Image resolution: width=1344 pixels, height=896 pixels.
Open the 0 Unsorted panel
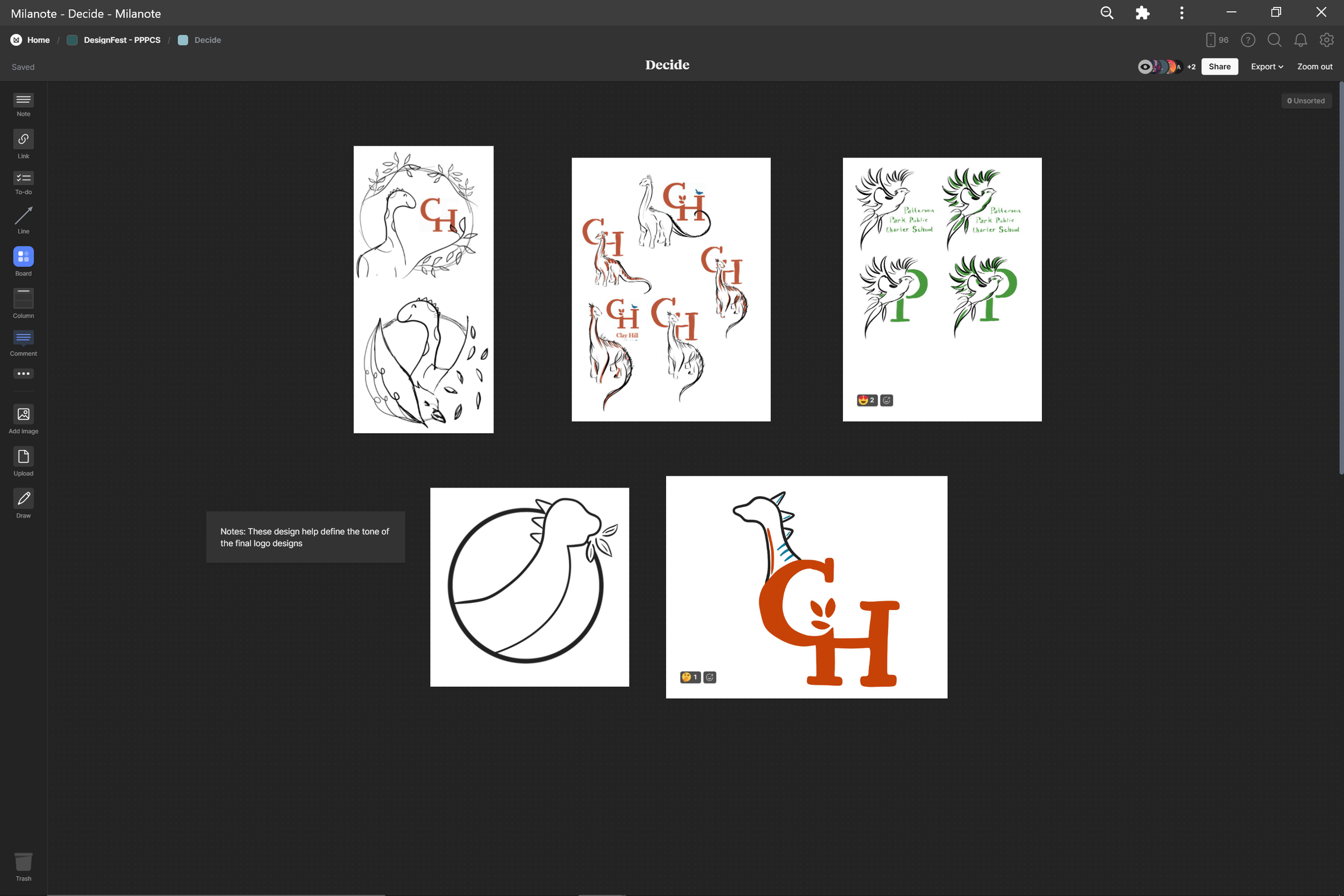1306,101
